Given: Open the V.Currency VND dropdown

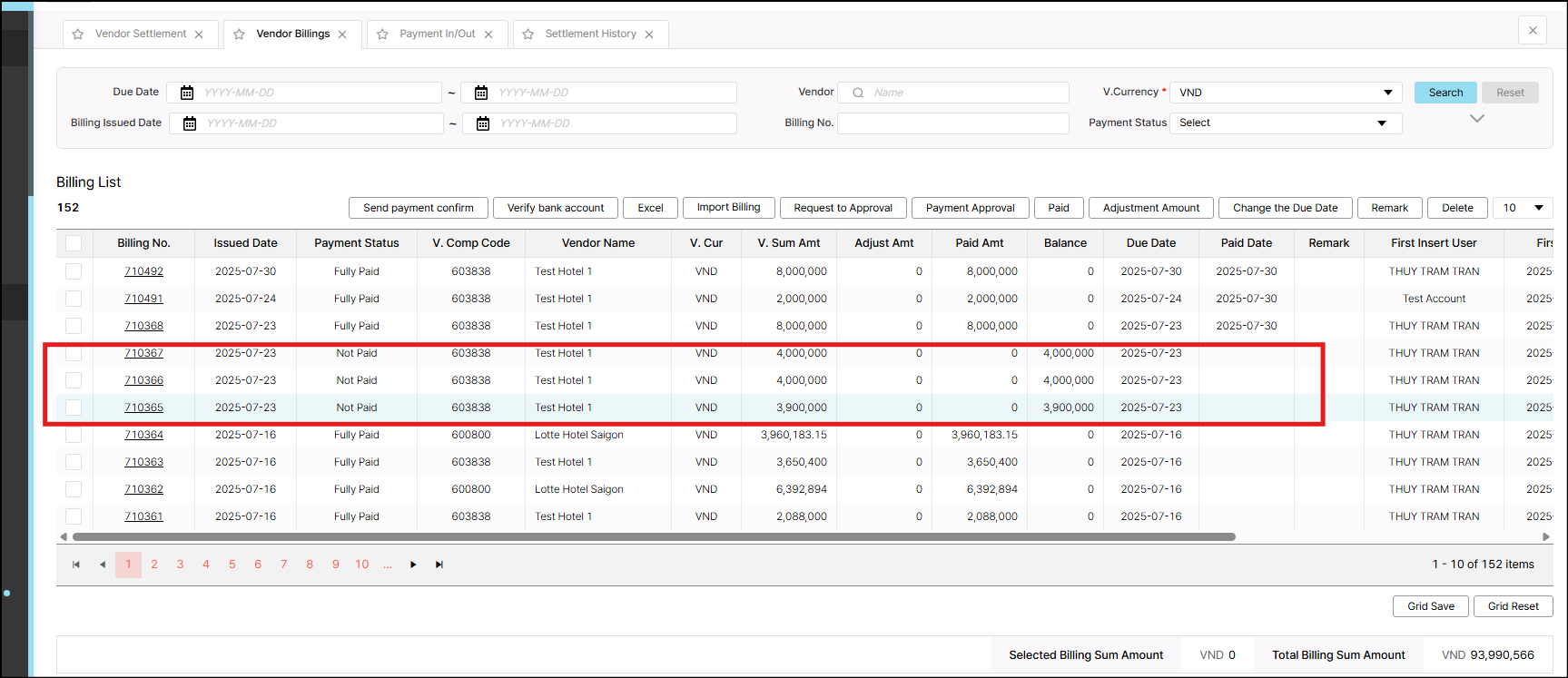Looking at the screenshot, I should click(x=1285, y=93).
